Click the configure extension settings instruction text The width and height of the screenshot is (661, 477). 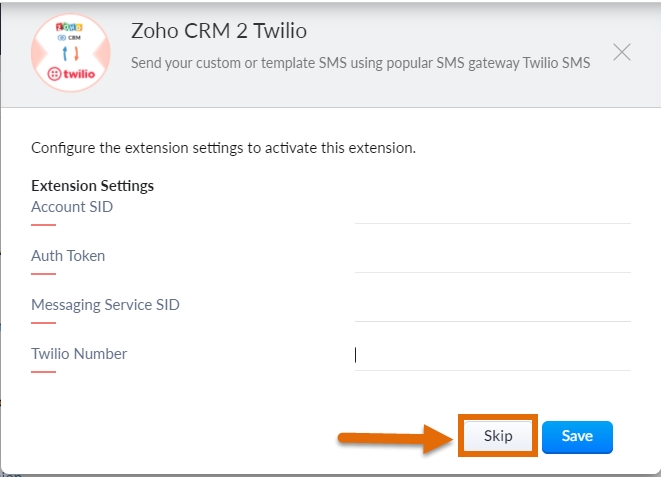point(223,148)
